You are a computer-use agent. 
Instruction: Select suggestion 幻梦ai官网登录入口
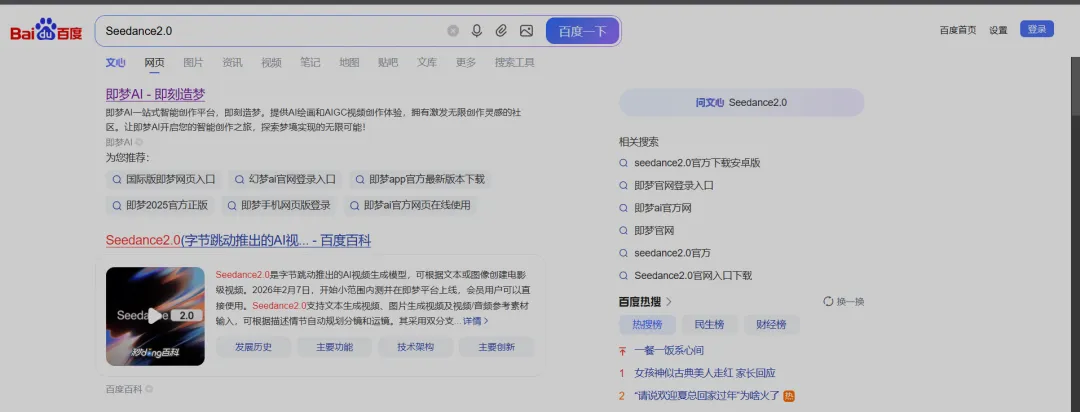285,179
